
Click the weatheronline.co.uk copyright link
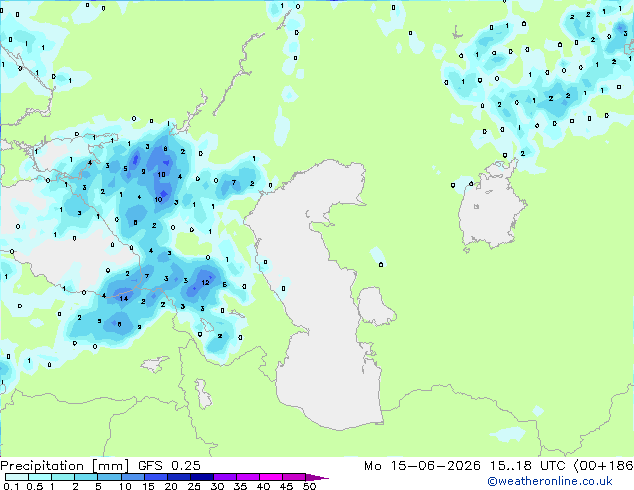point(550,481)
